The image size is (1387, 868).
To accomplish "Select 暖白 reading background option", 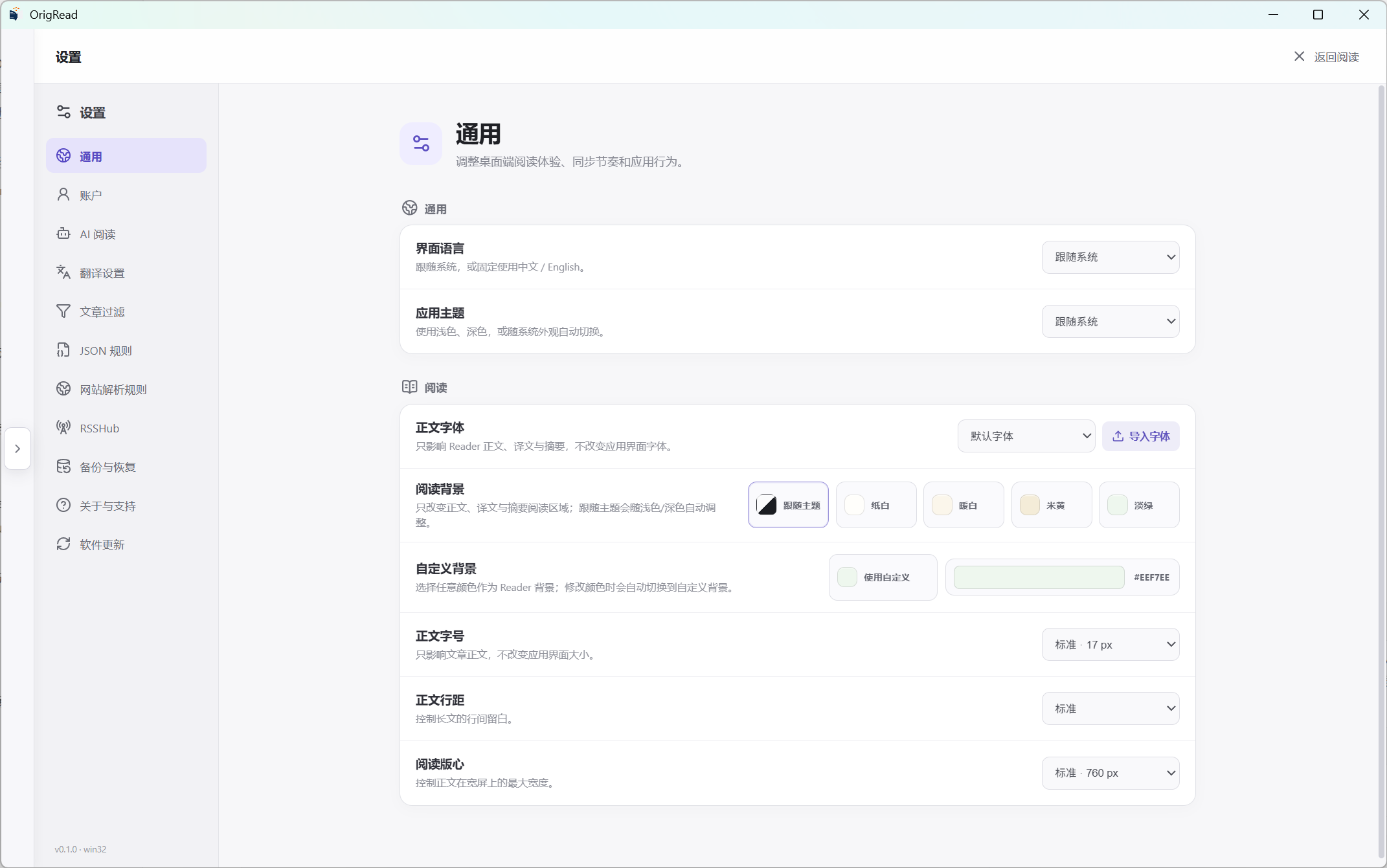I will [964, 505].
